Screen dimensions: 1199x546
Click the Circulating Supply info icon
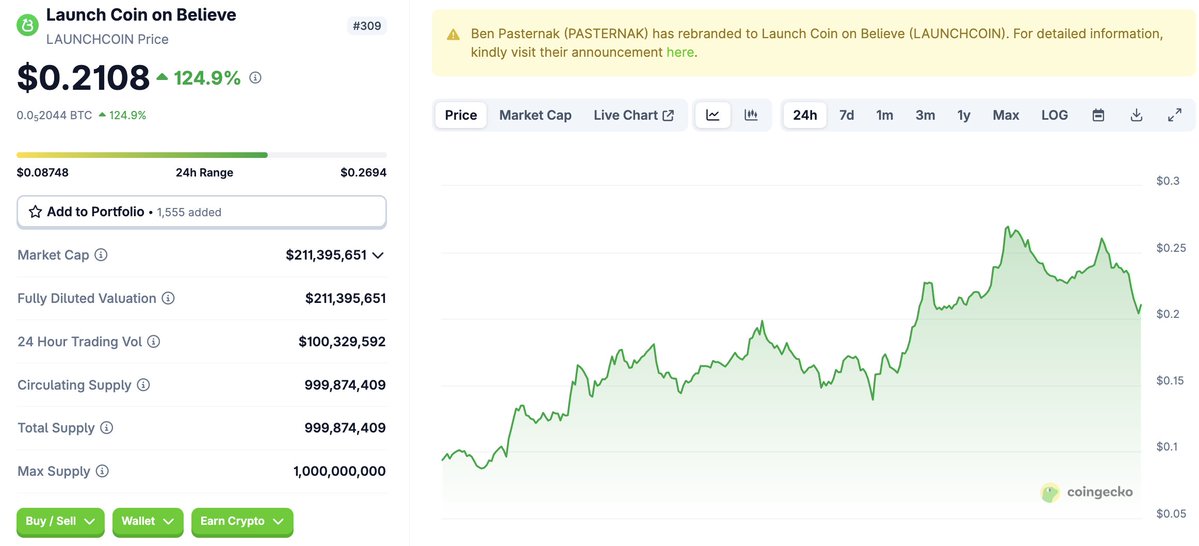143,385
